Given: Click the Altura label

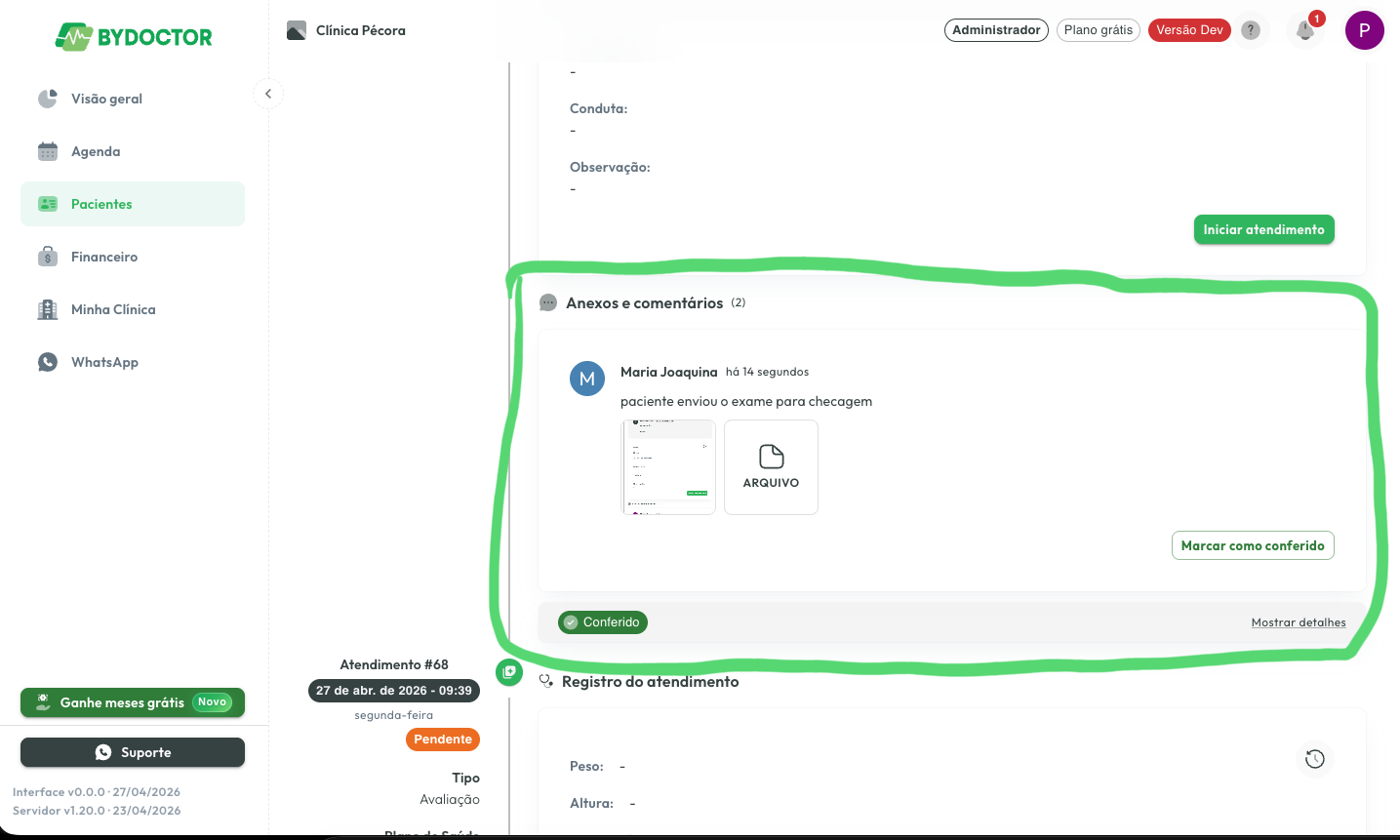Looking at the screenshot, I should pos(592,803).
